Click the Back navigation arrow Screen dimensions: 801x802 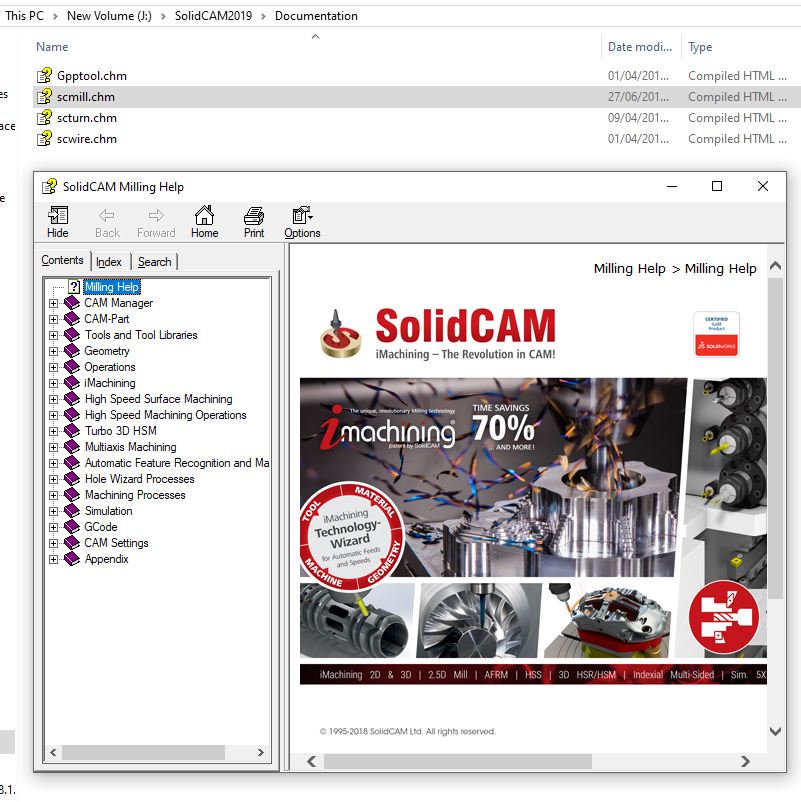(x=107, y=216)
